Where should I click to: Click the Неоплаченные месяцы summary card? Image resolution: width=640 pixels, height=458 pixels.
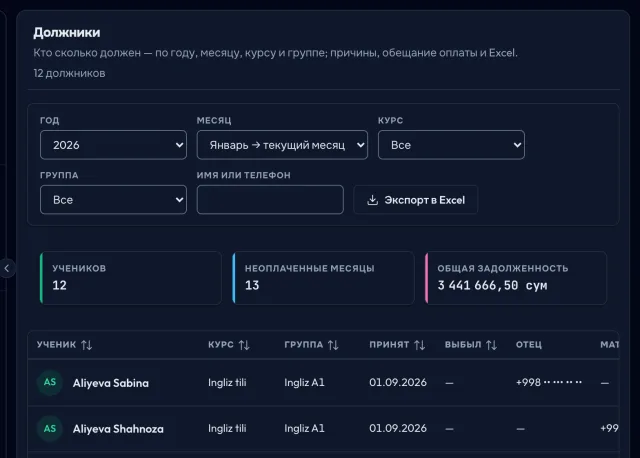pyautogui.click(x=323, y=278)
